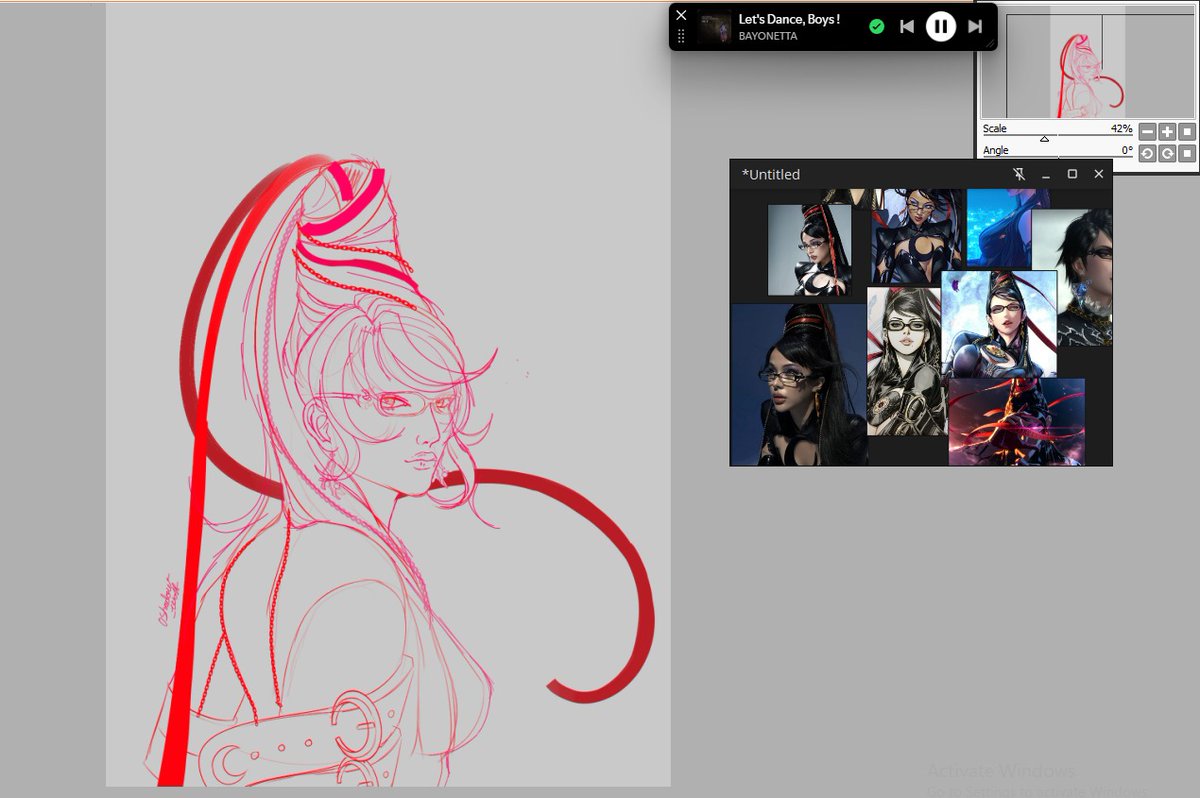The height and width of the screenshot is (798, 1200).
Task: Select the grey-background profile reference image
Action: 809,250
